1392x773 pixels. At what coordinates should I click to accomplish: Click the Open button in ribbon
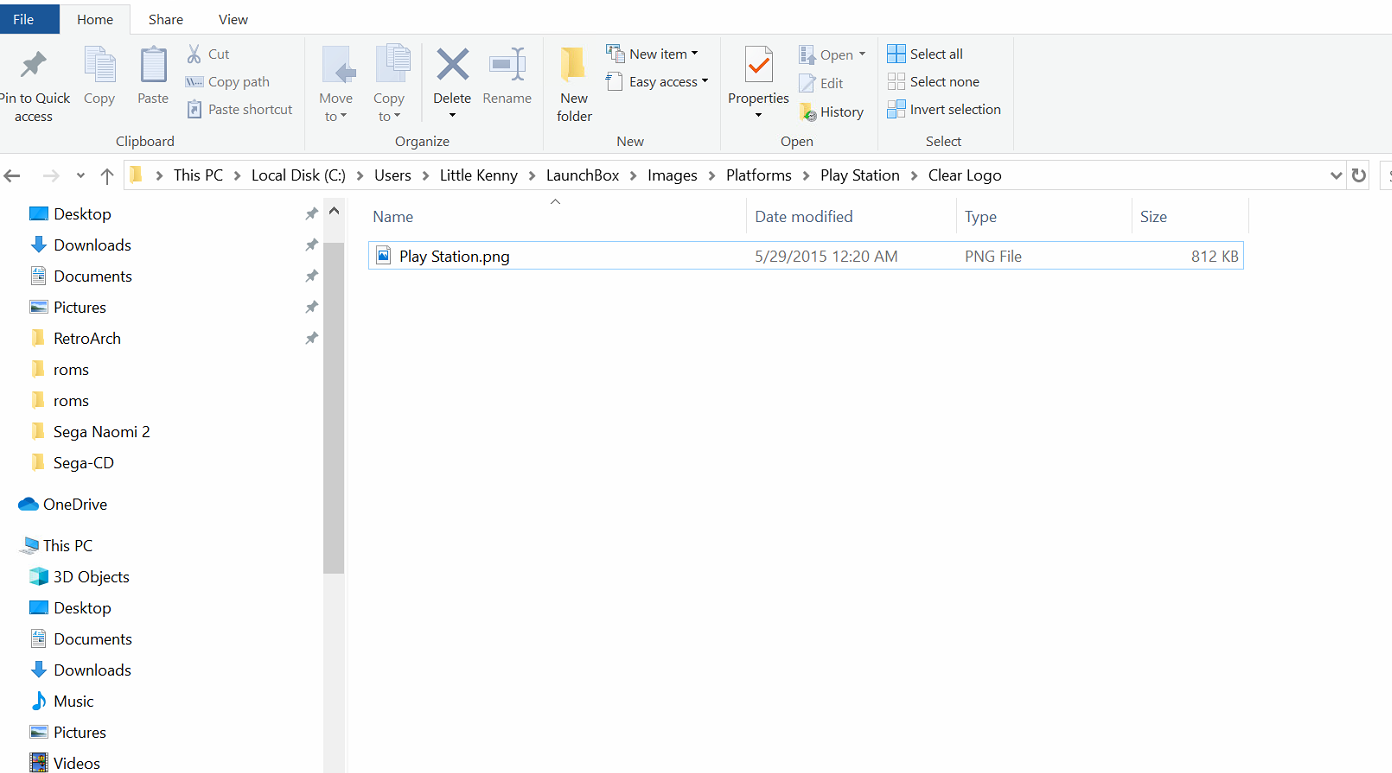coord(832,55)
